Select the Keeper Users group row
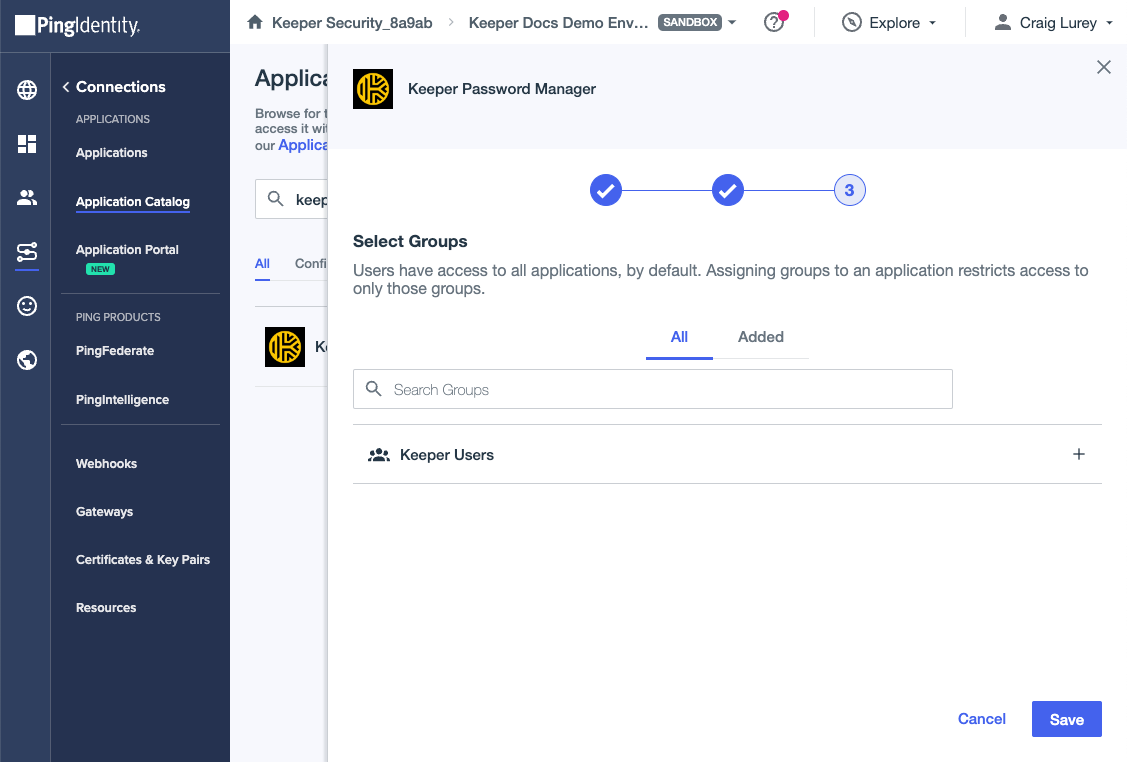The width and height of the screenshot is (1127, 762). click(x=727, y=454)
